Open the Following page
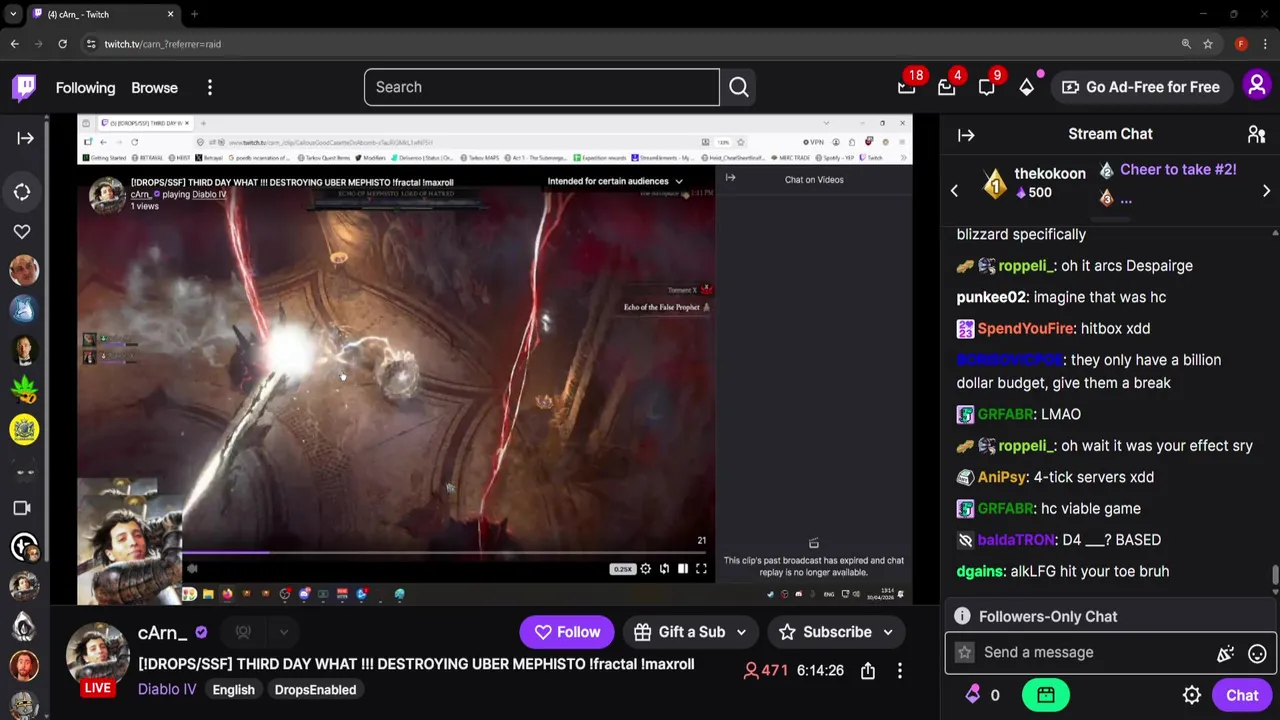This screenshot has width=1280, height=720. pyautogui.click(x=85, y=88)
